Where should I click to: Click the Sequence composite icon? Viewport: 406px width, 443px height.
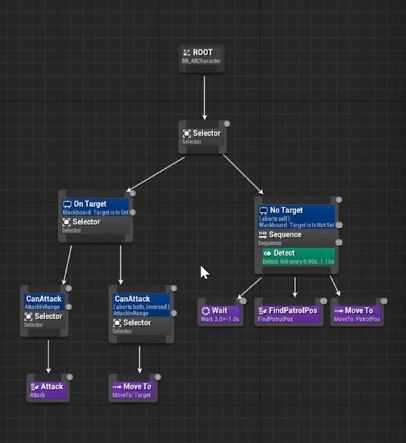coord(263,235)
